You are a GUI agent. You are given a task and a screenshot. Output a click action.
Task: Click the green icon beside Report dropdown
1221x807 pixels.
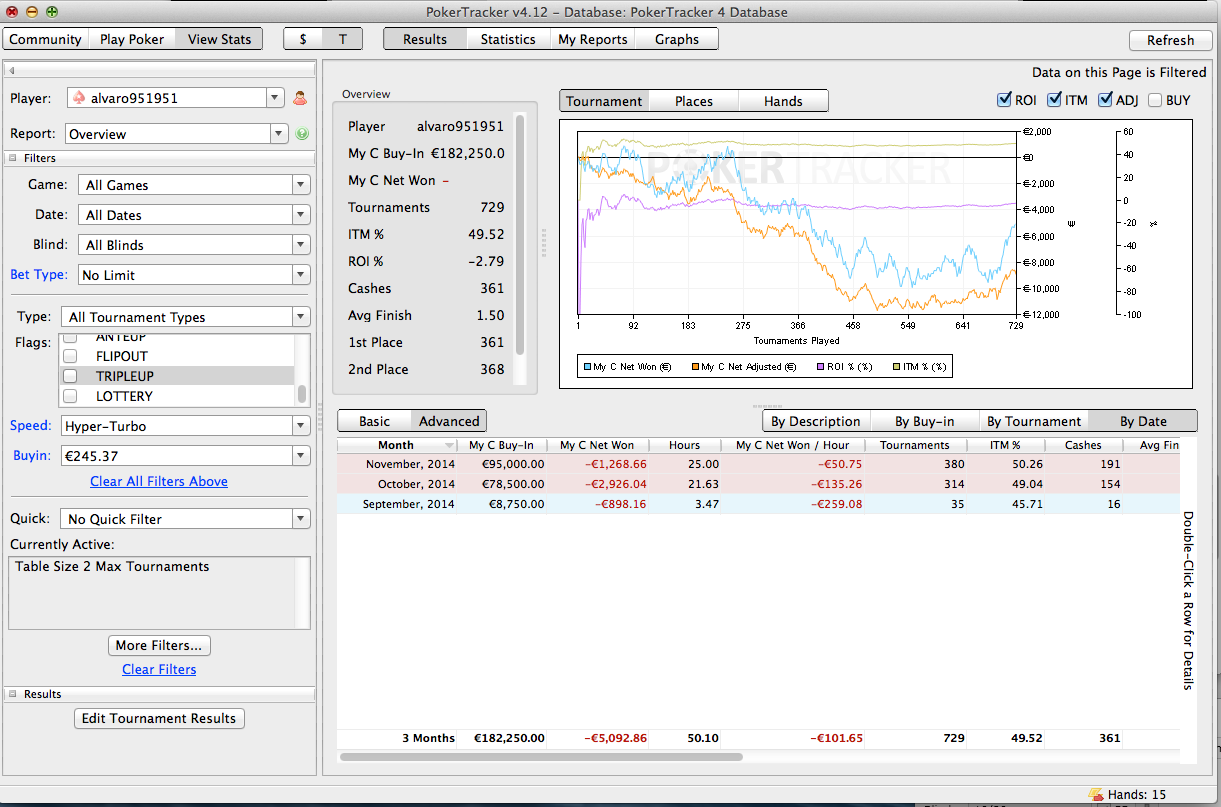point(302,134)
